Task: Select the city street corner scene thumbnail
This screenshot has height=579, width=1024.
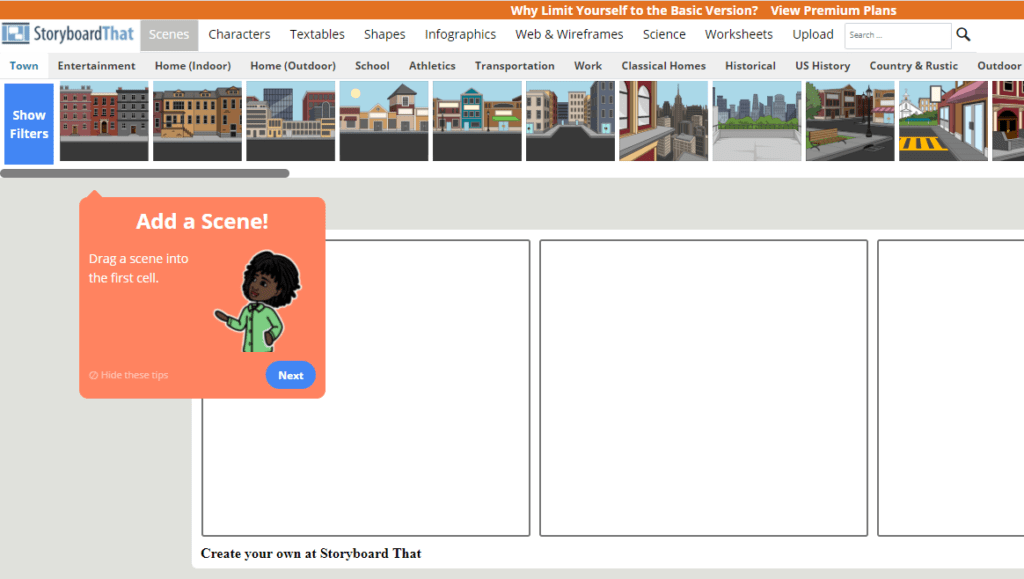Action: [x=570, y=121]
